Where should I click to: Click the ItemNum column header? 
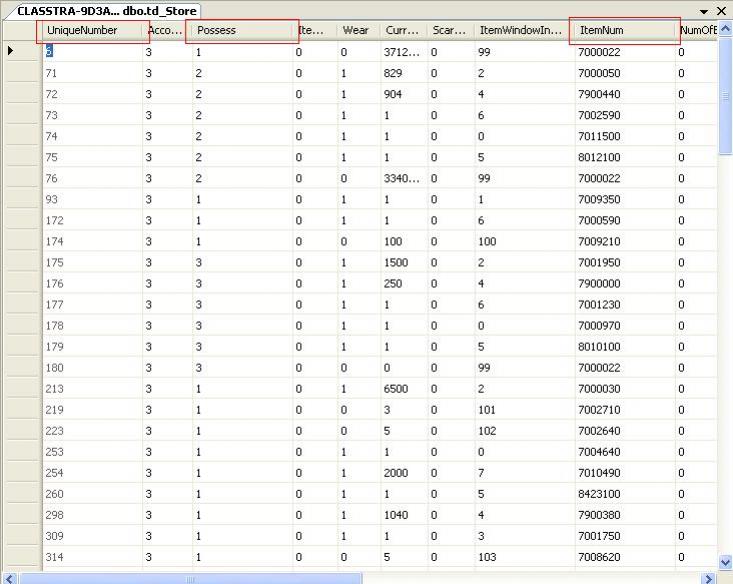click(x=624, y=31)
